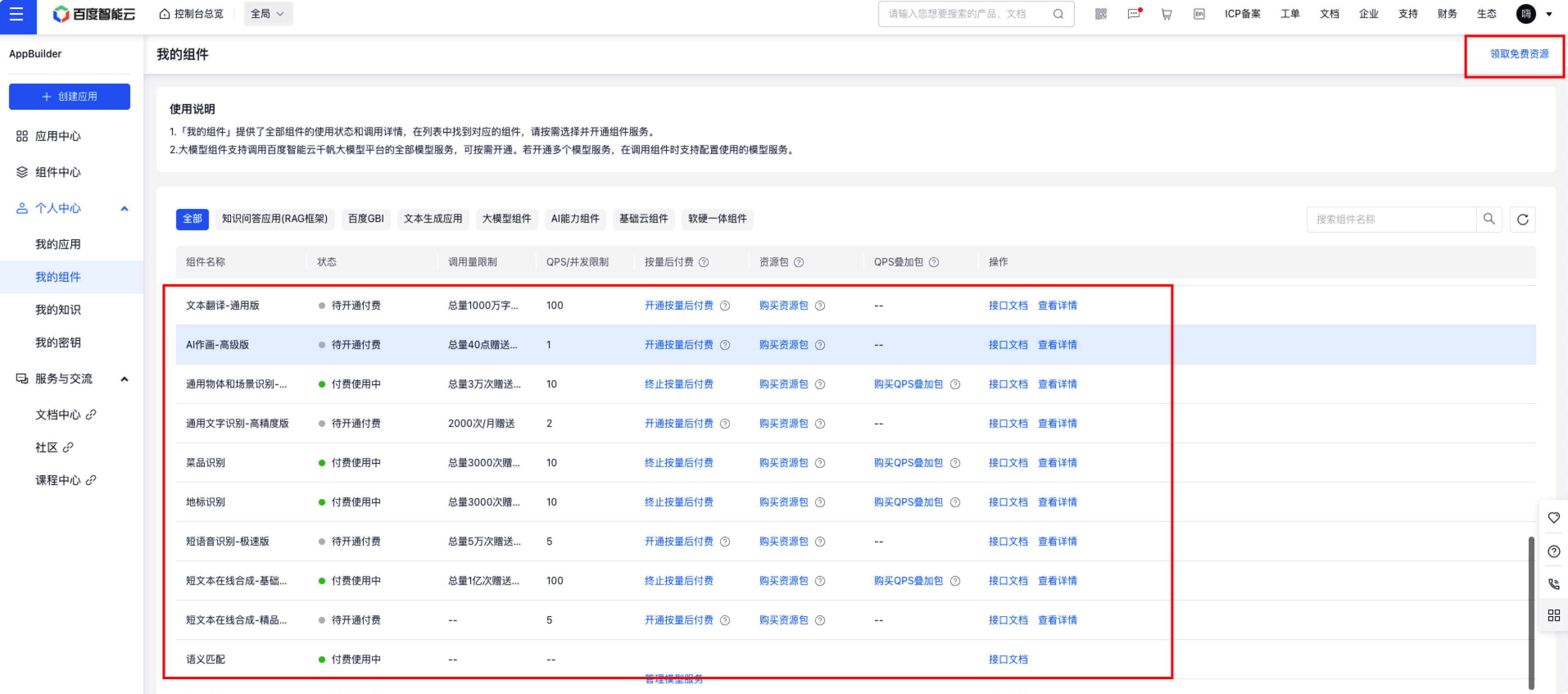Go to 我的密钥
The width and height of the screenshot is (1568, 694).
point(58,343)
